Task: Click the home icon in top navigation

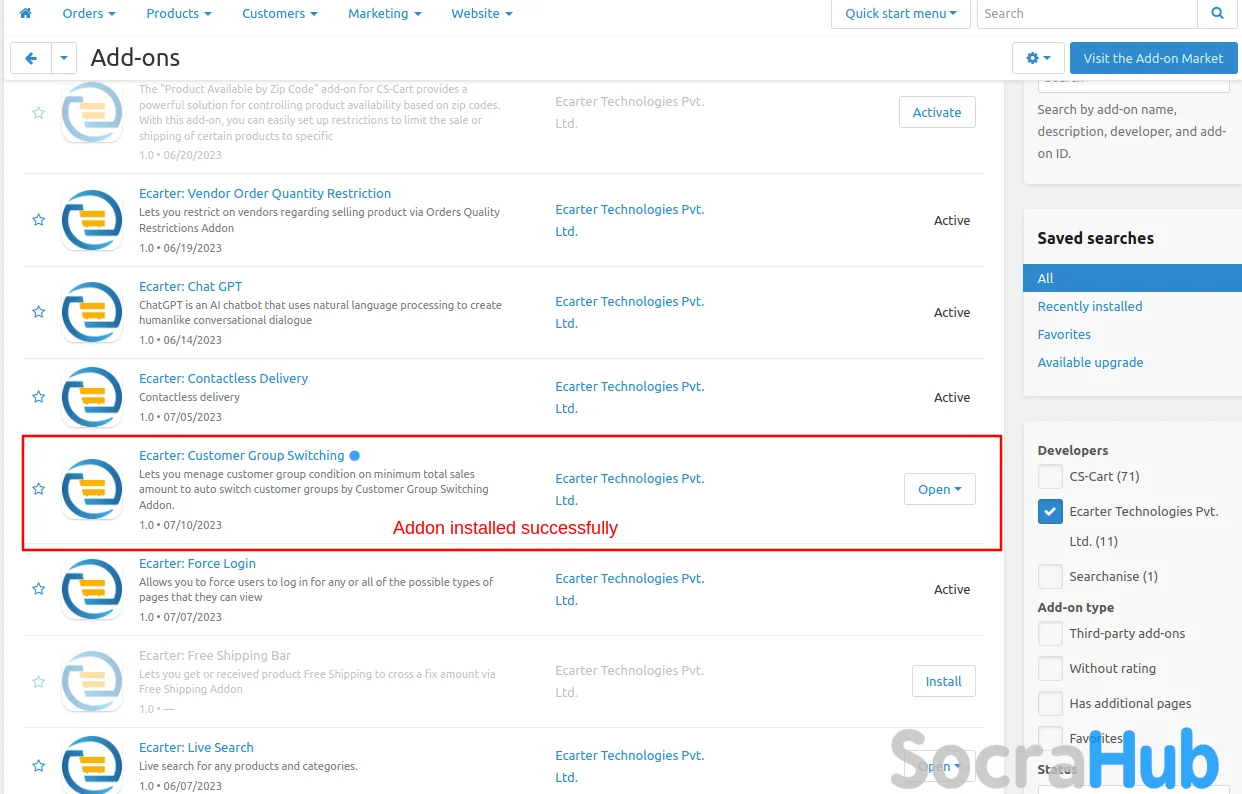Action: (x=25, y=13)
